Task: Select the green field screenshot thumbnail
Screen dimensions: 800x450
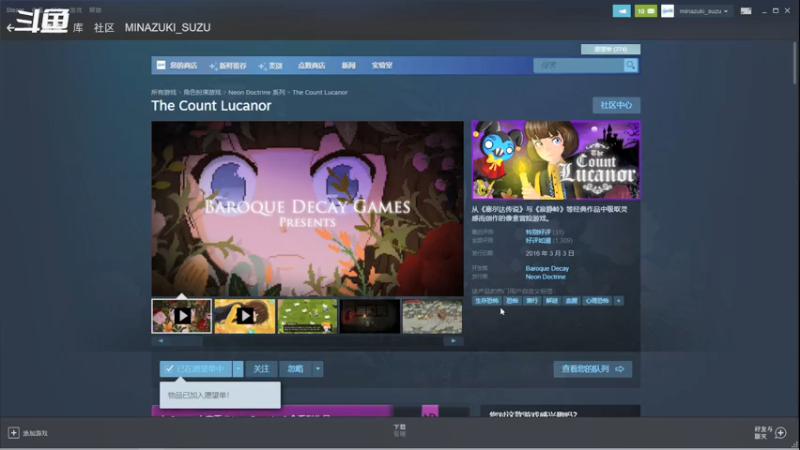Action: 308,316
